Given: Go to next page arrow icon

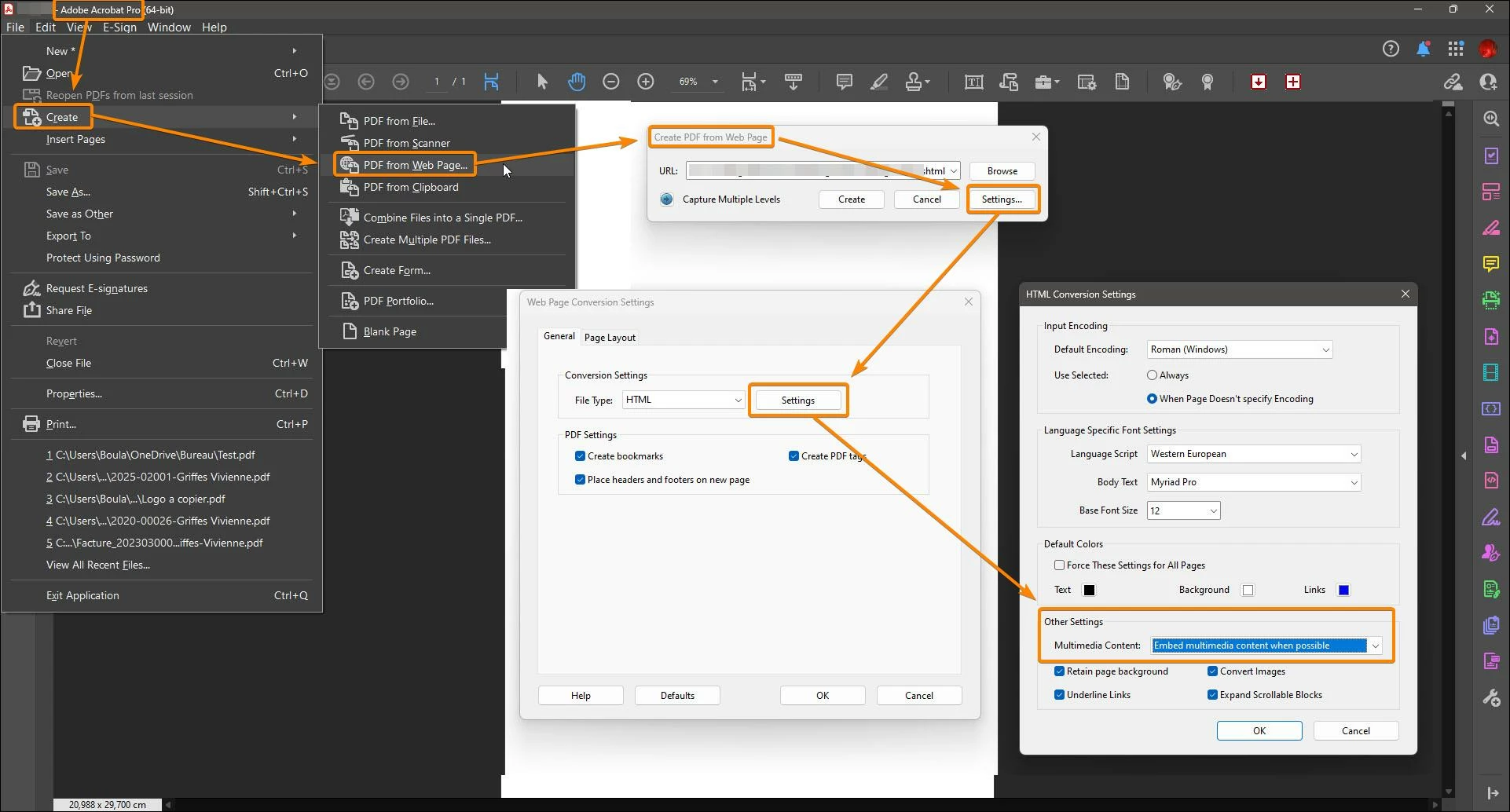Looking at the screenshot, I should (x=401, y=82).
